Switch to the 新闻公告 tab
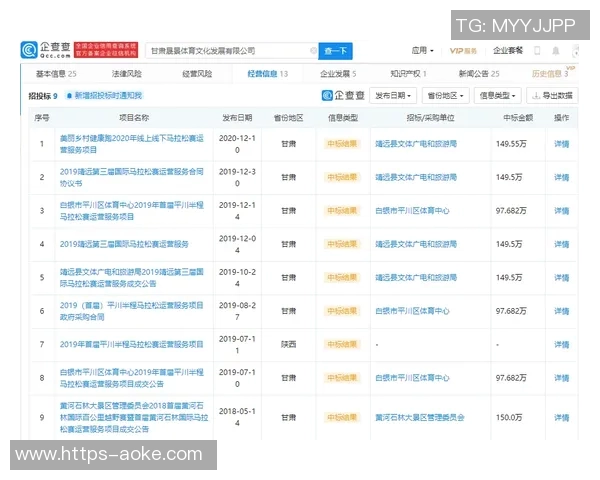The width and height of the screenshot is (600, 480). coord(479,73)
